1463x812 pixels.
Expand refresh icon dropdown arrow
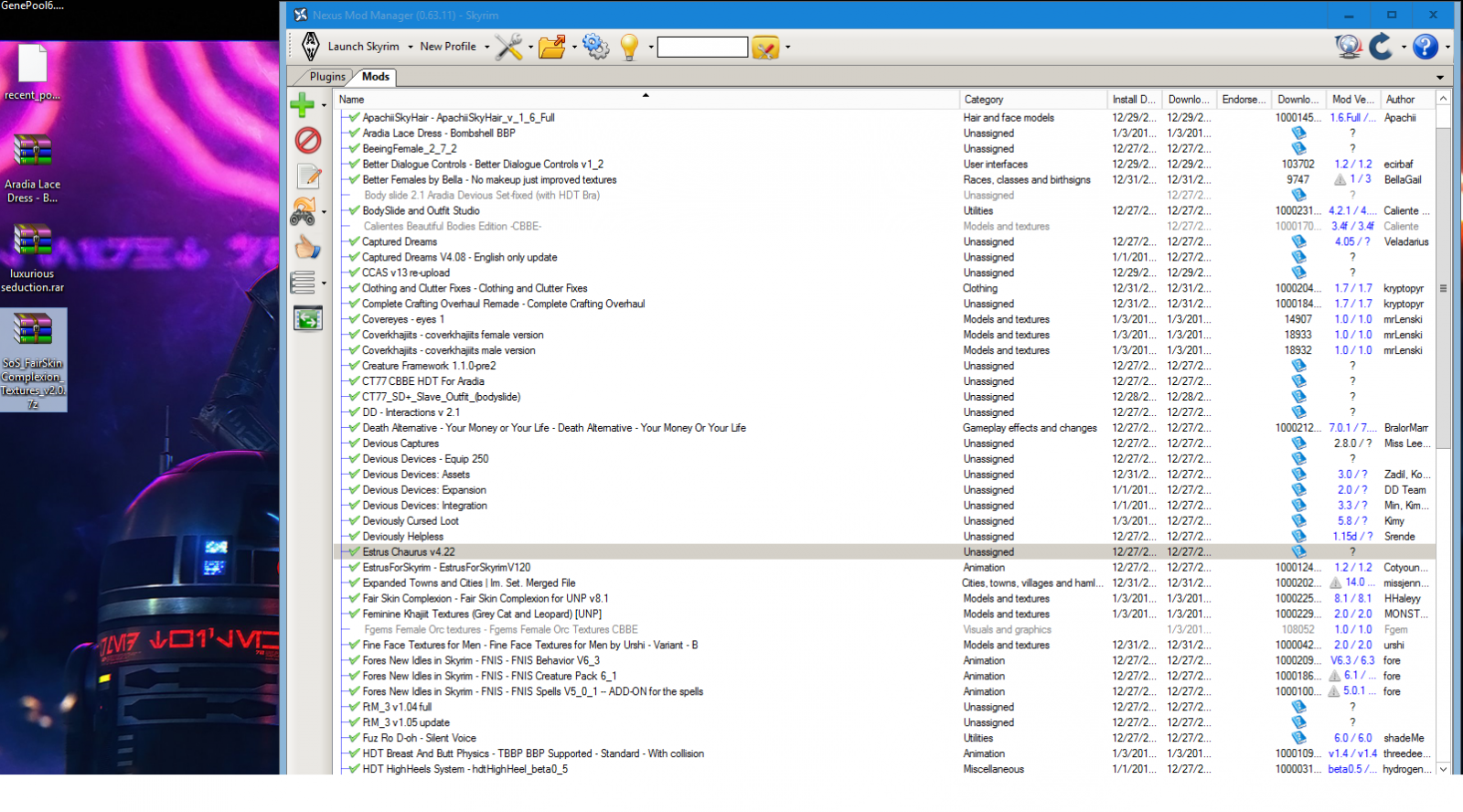(x=1404, y=47)
